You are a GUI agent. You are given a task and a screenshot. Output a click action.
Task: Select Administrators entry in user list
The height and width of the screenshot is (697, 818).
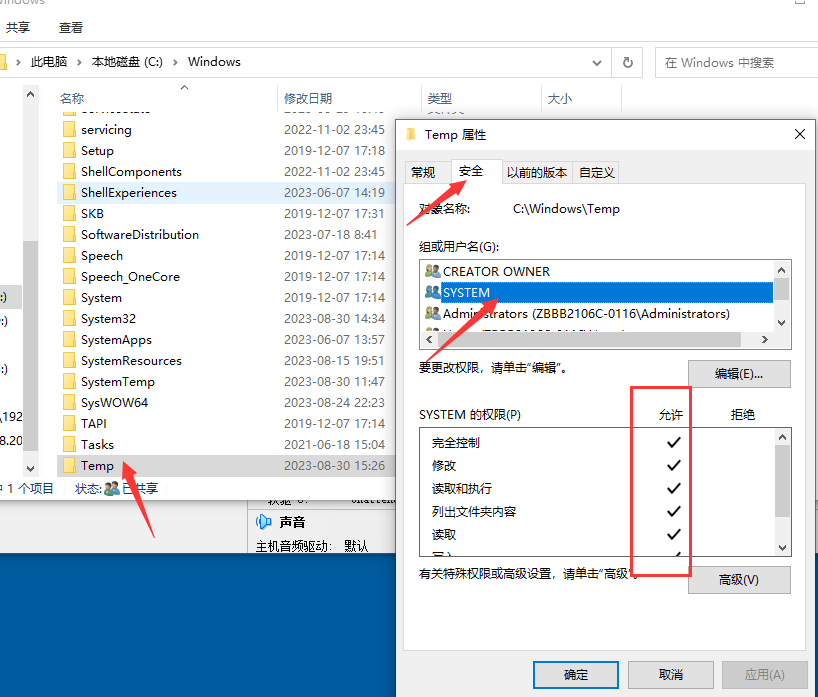598,313
